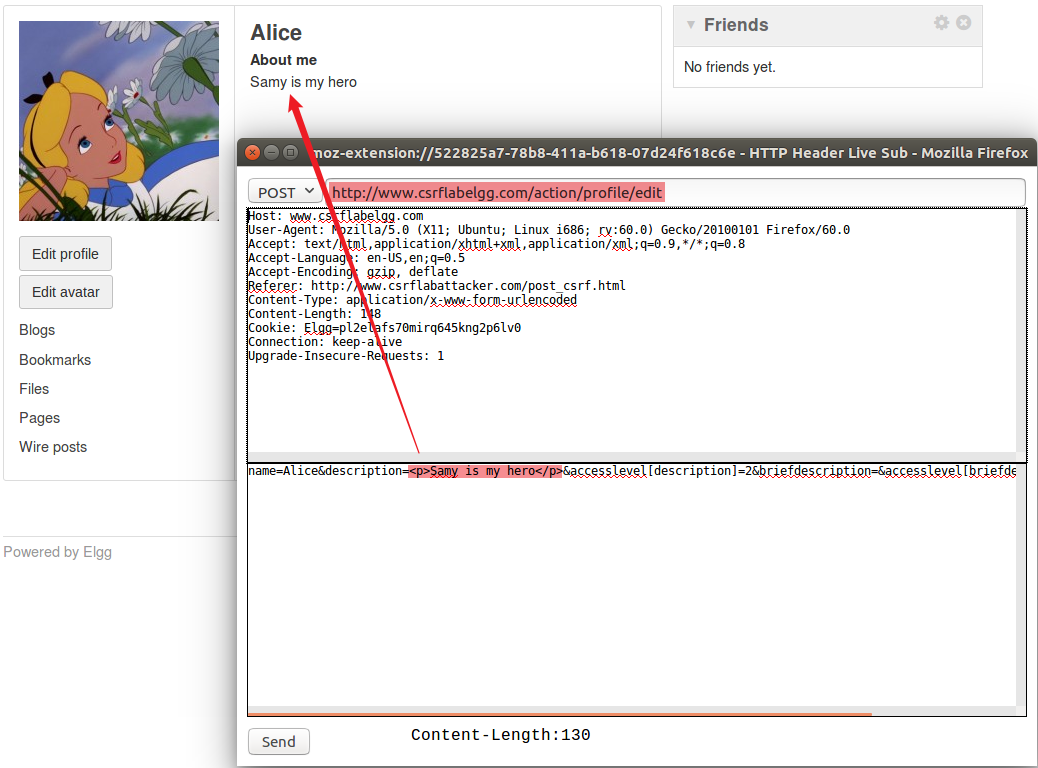Click the Host header line
Screen dimensions: 1038x768
336,216
